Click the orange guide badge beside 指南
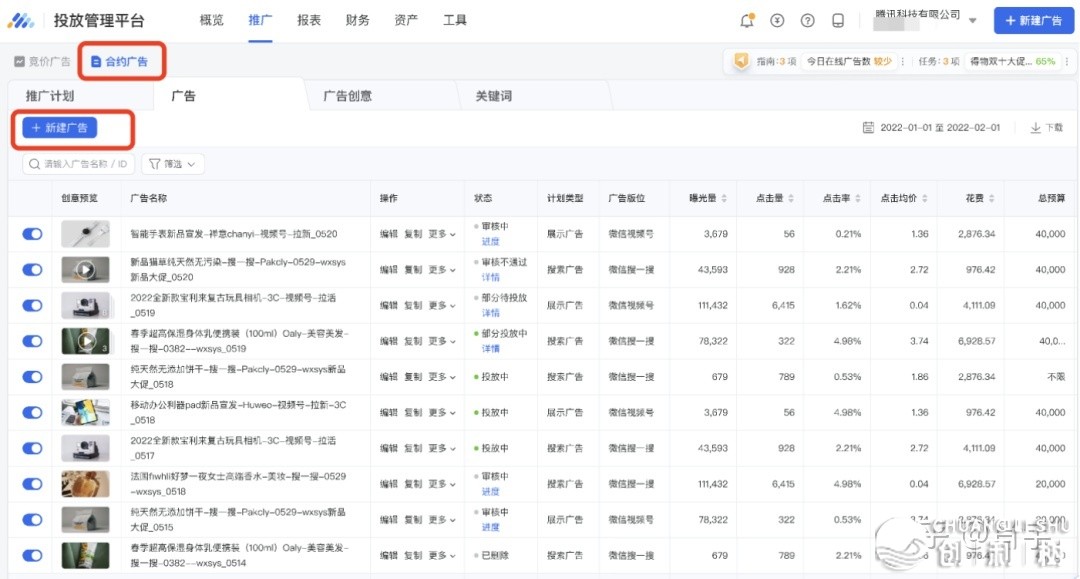Viewport: 1080px width, 579px height. click(740, 61)
